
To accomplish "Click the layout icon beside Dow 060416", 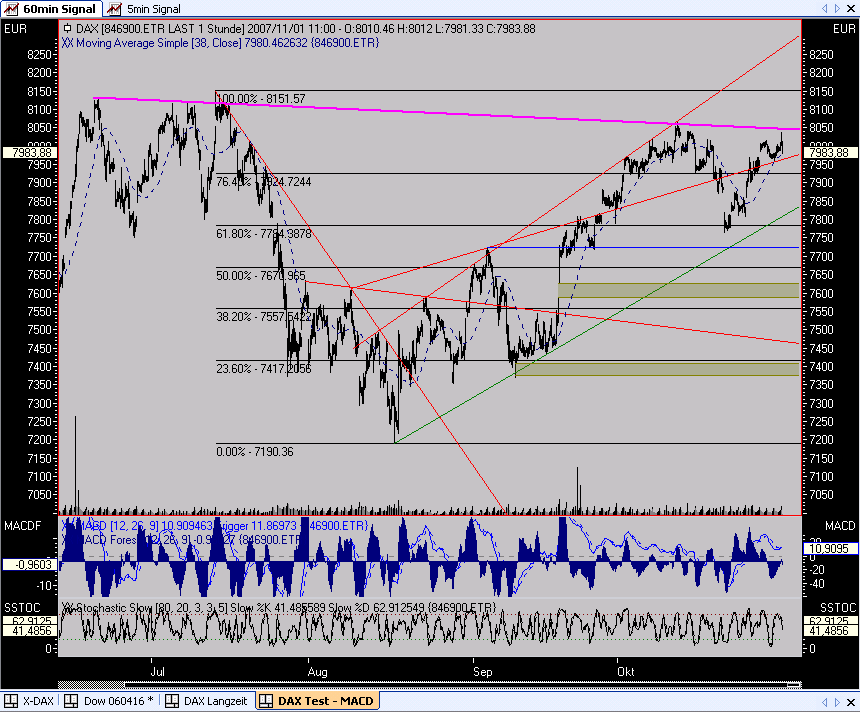I will pyautogui.click(x=71, y=701).
